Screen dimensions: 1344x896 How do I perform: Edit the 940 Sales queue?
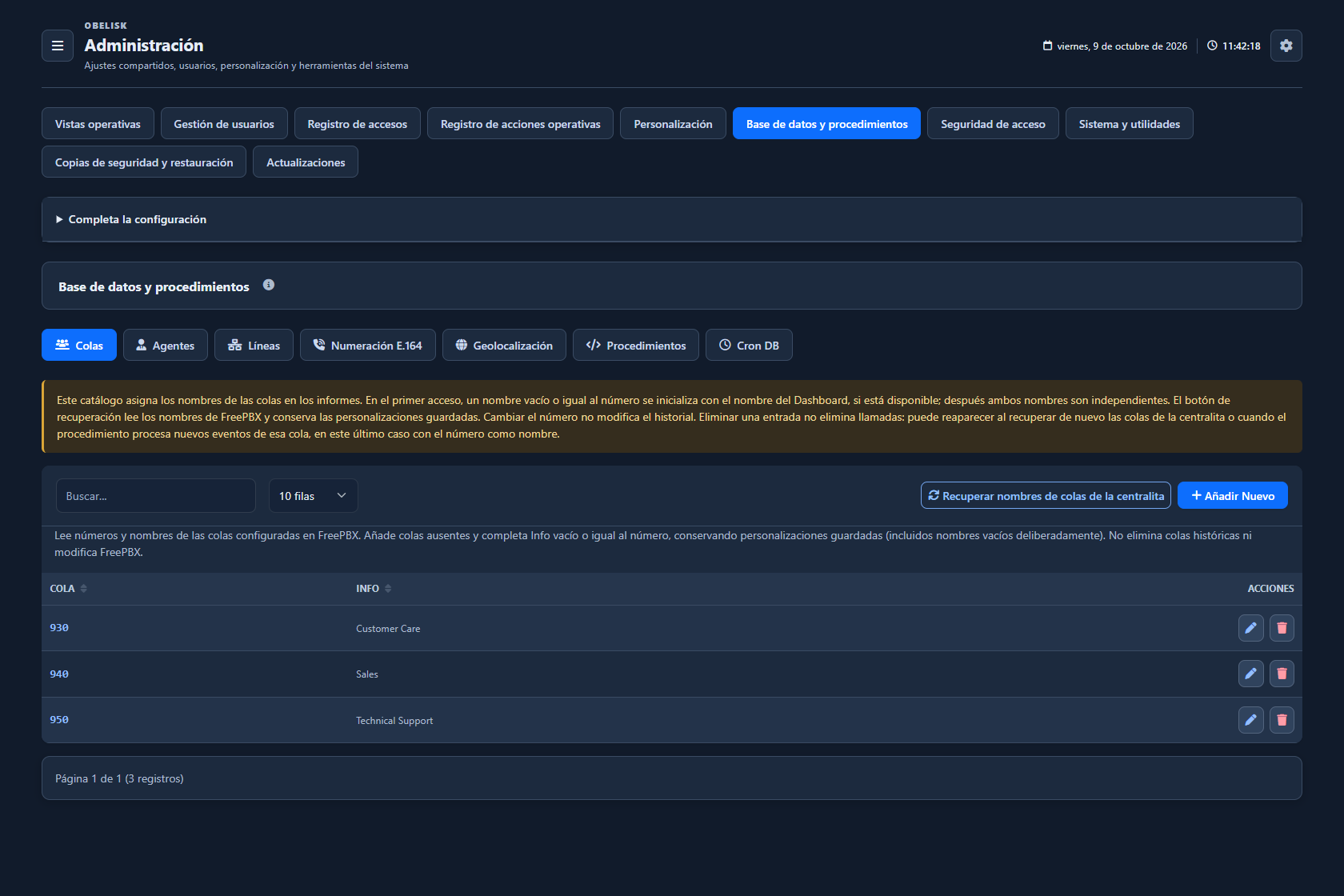point(1251,674)
